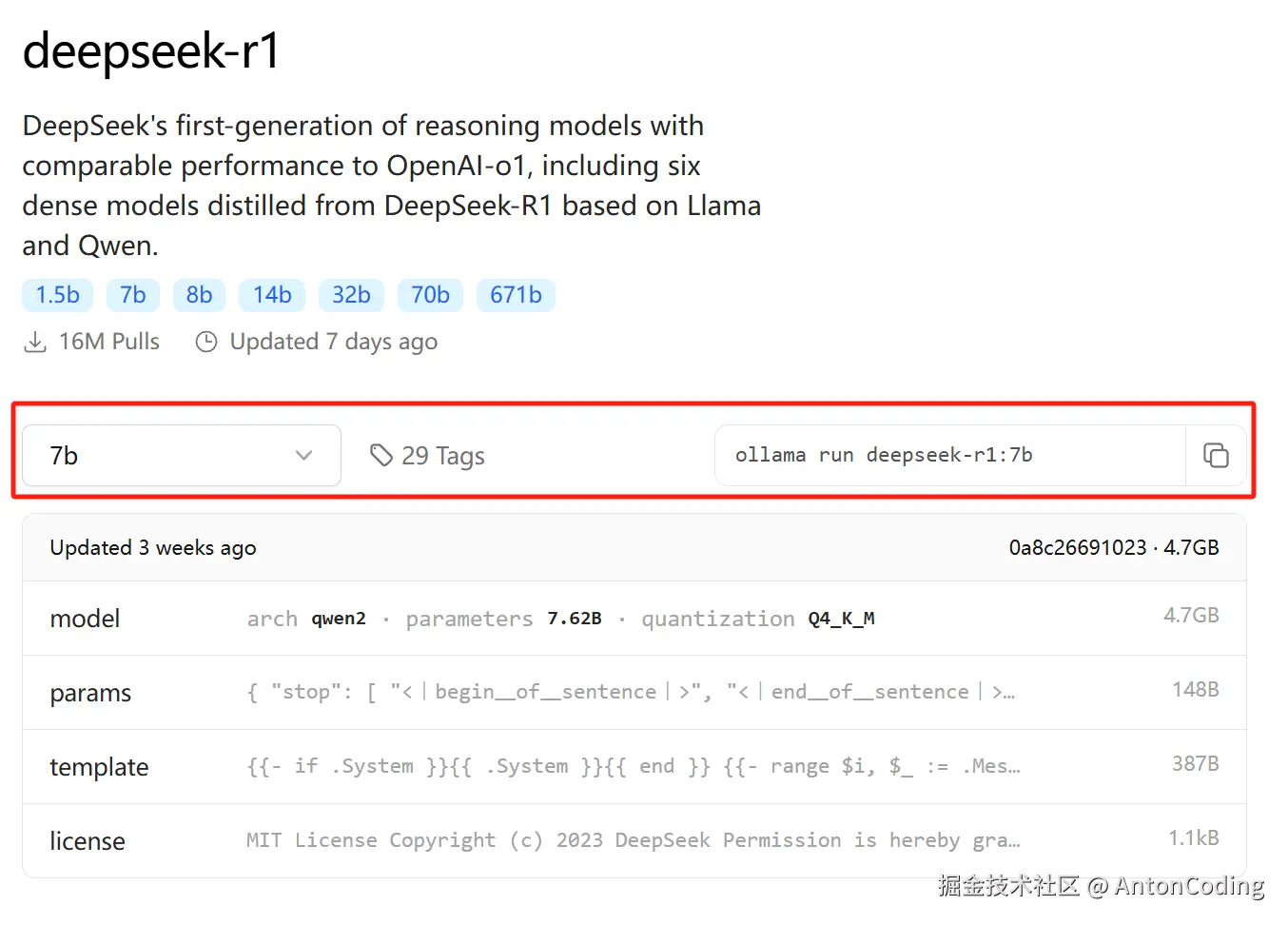1288x925 pixels.
Task: Open the params file row
Action: click(634, 693)
